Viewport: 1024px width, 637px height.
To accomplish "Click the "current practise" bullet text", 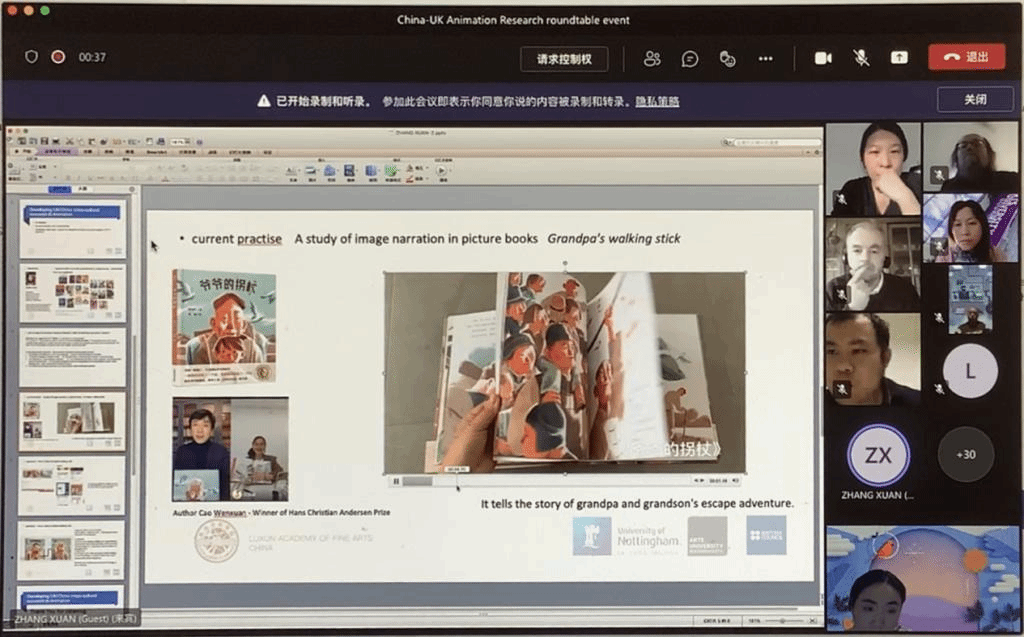I will (236, 239).
